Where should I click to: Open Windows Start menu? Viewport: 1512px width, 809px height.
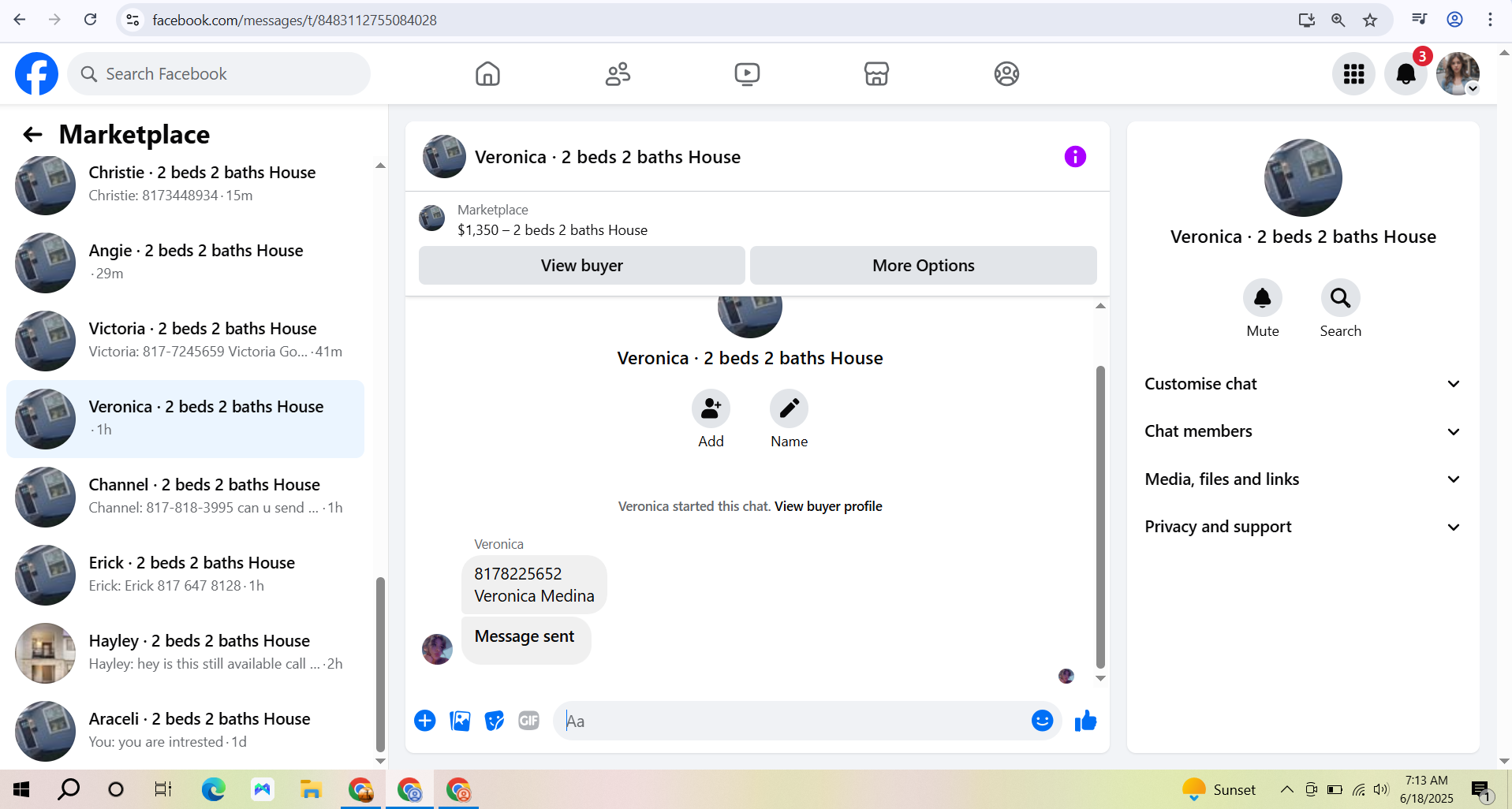(x=21, y=789)
